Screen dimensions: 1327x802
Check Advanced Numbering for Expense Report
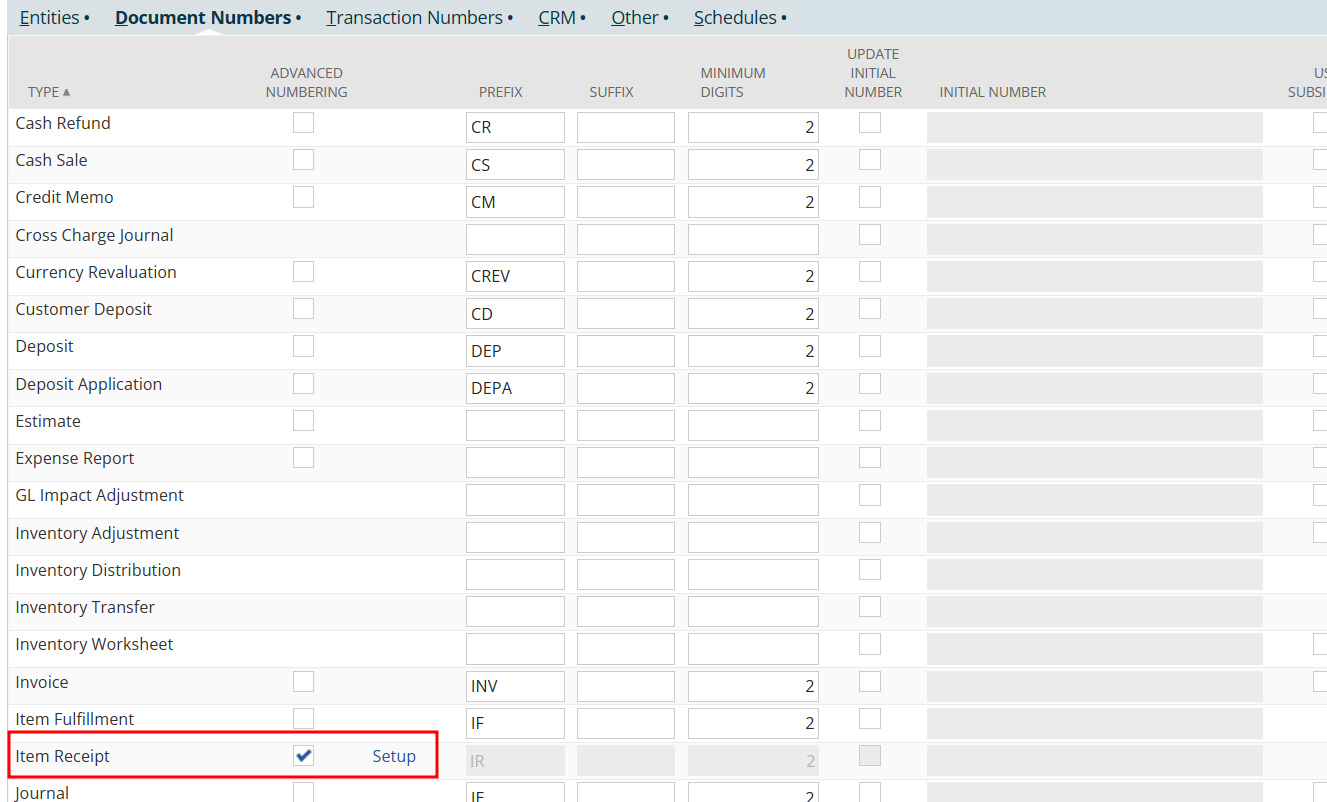coord(303,458)
